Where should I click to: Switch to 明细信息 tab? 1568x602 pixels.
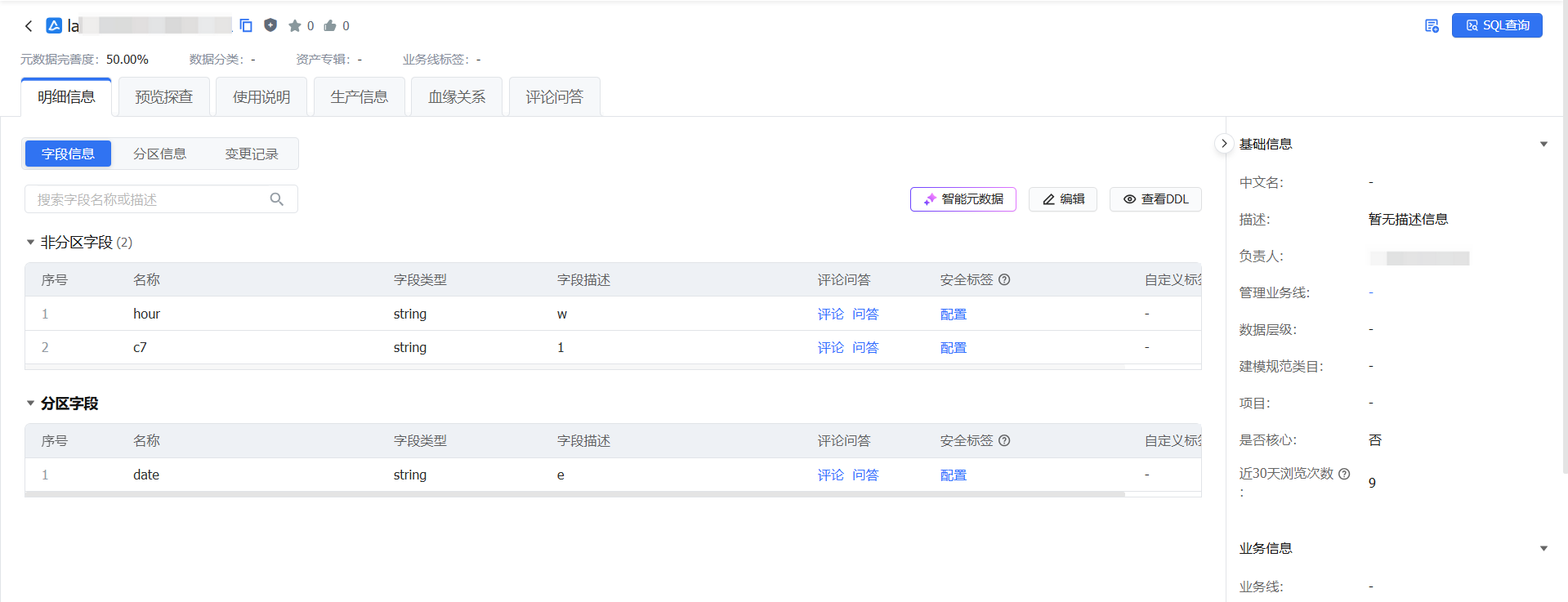66,97
